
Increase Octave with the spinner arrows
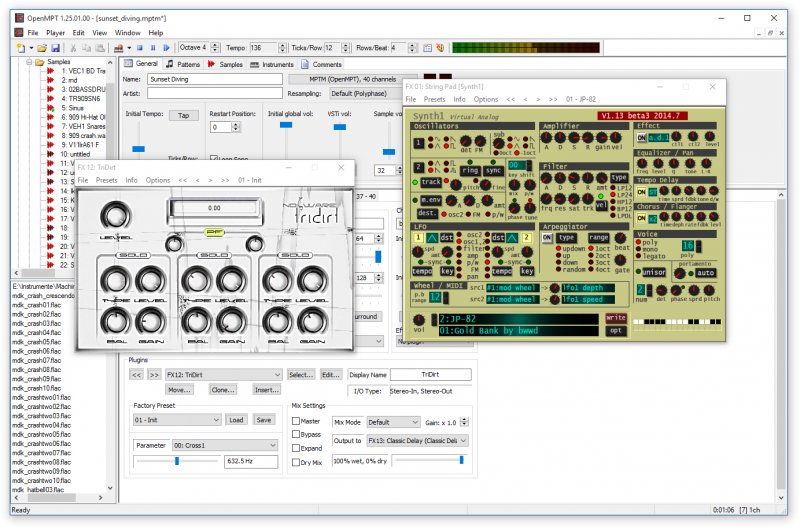(x=215, y=45)
